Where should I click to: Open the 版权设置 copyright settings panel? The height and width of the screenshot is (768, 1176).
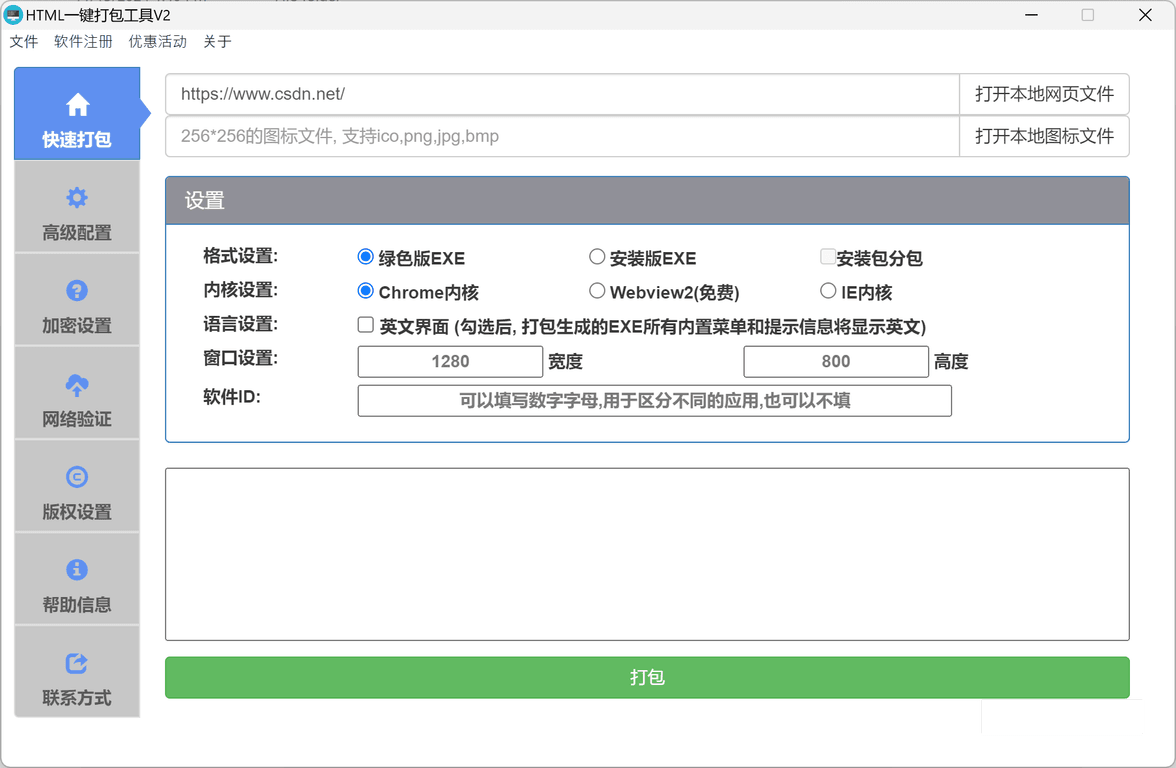77,486
